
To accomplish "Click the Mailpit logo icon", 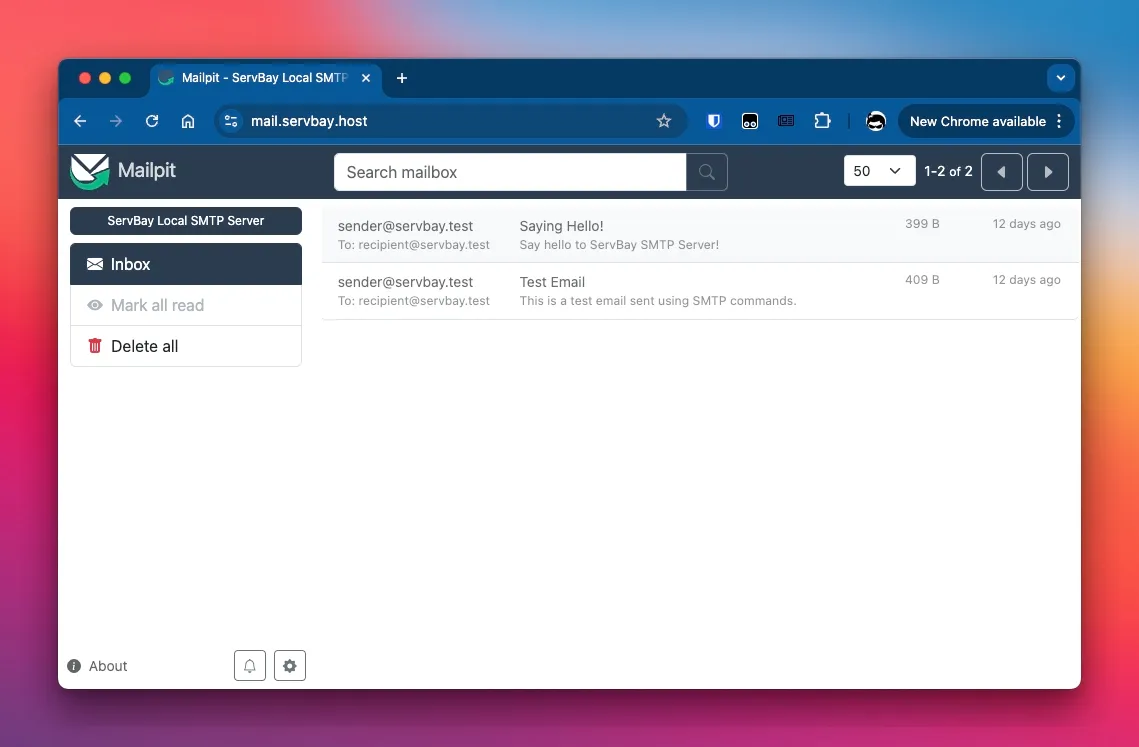I will (90, 171).
